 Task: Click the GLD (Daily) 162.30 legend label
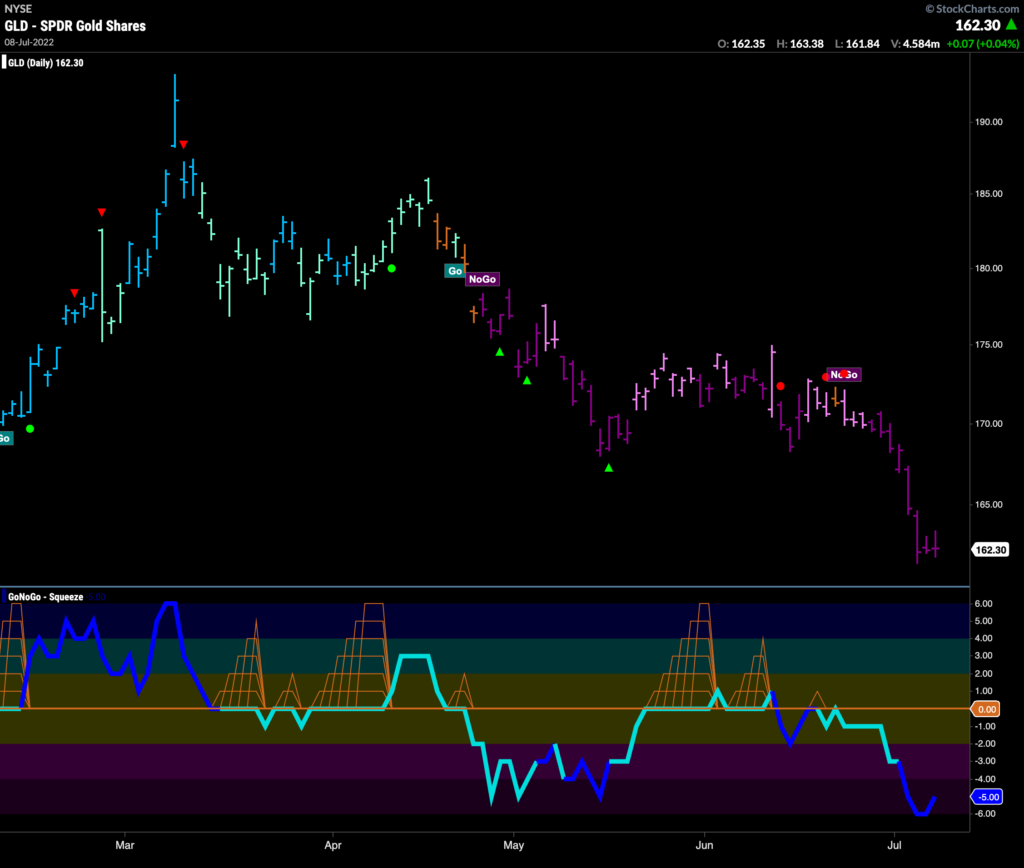point(46,63)
